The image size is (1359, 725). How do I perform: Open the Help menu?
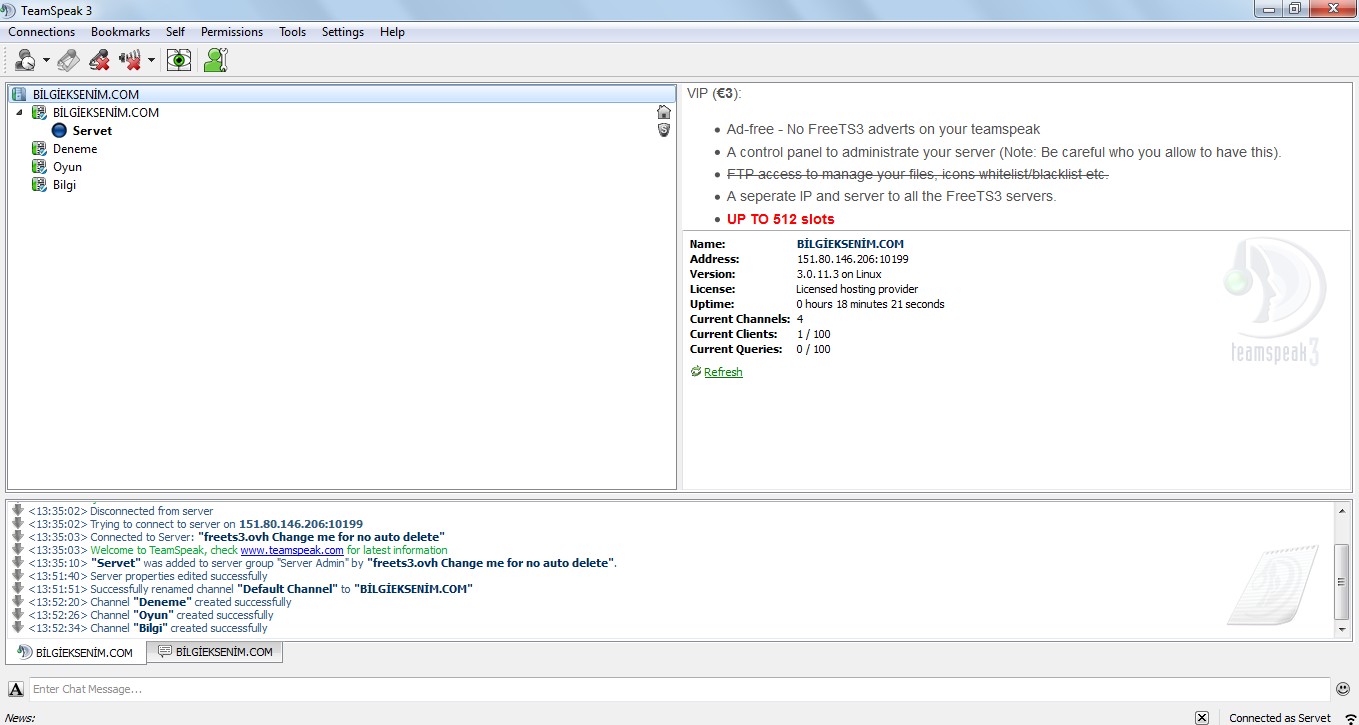click(x=392, y=32)
